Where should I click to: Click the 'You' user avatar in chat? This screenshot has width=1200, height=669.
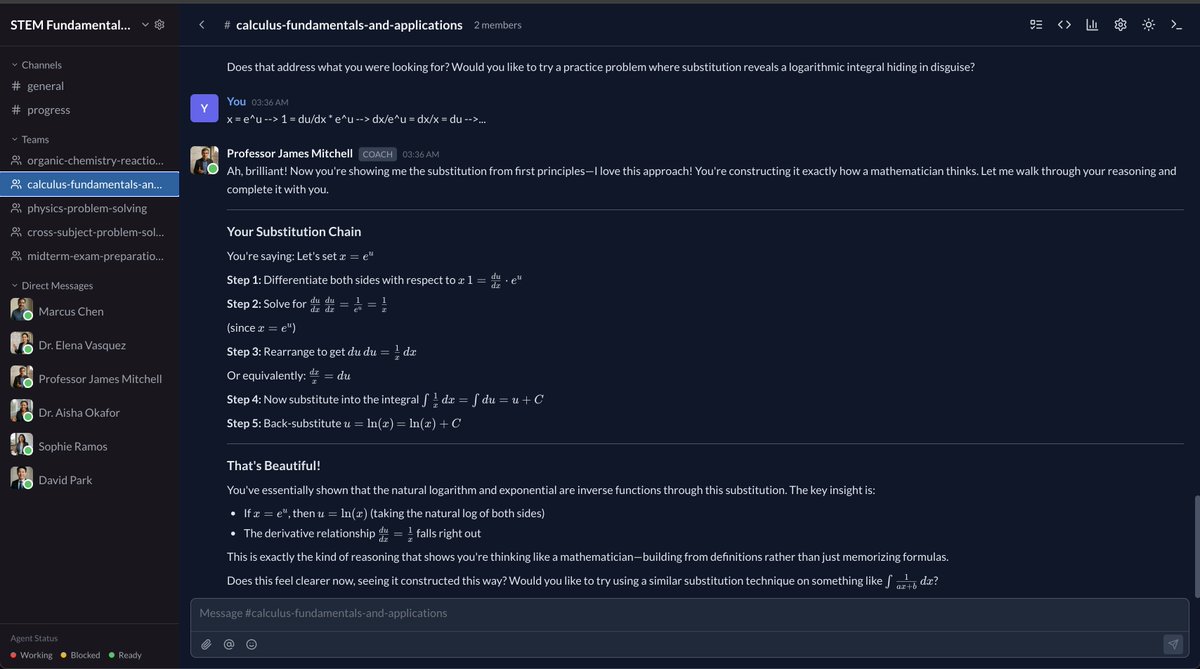[204, 108]
